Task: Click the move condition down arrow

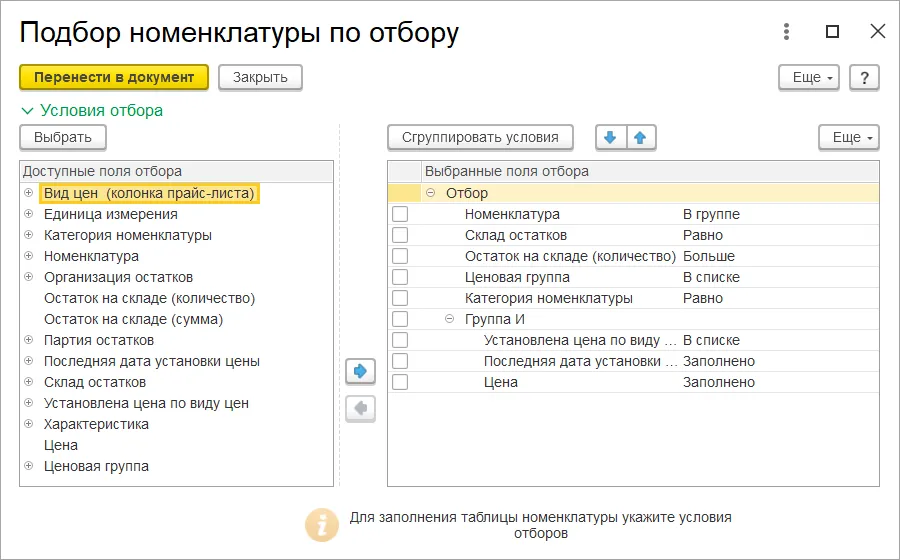Action: [x=610, y=137]
